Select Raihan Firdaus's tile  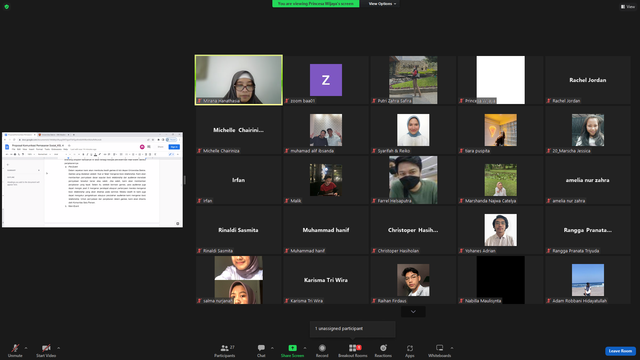pos(413,280)
